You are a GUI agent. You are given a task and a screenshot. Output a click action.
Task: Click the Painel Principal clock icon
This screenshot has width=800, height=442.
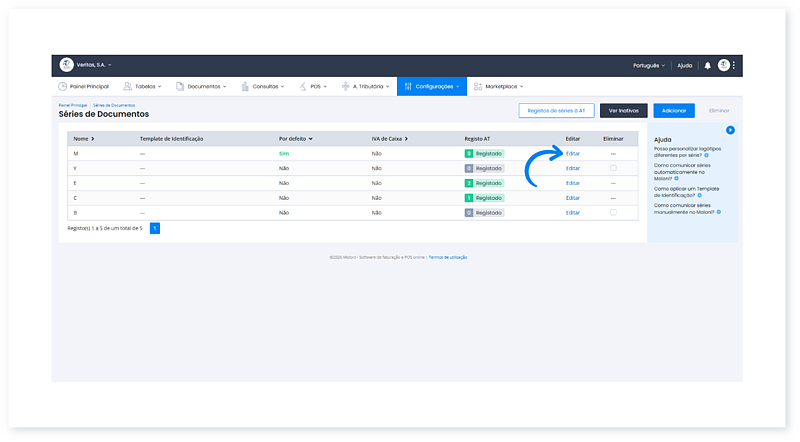click(63, 87)
